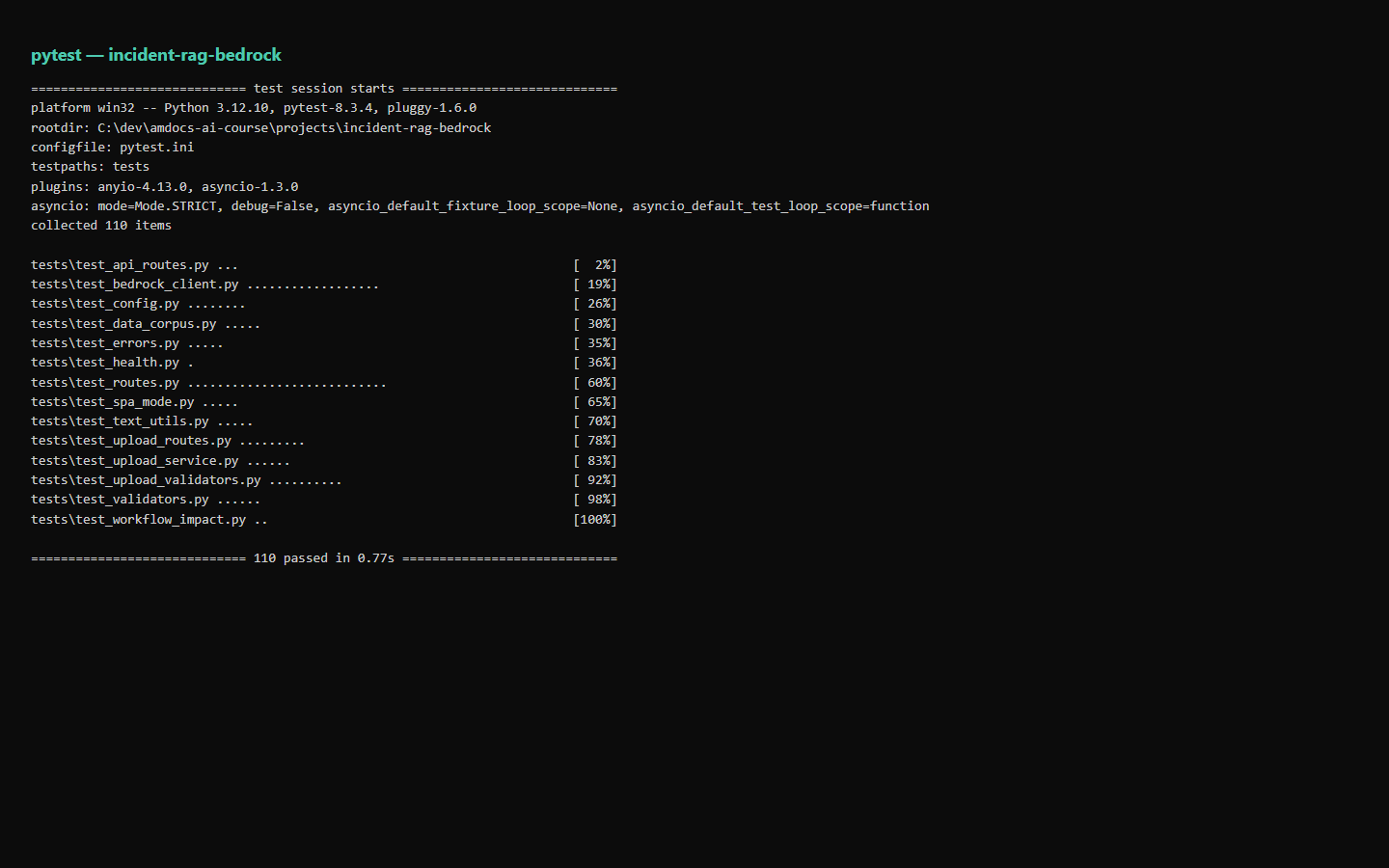Image resolution: width=1389 pixels, height=868 pixels.
Task: Click the [ 65%] progress value
Action: coord(595,402)
